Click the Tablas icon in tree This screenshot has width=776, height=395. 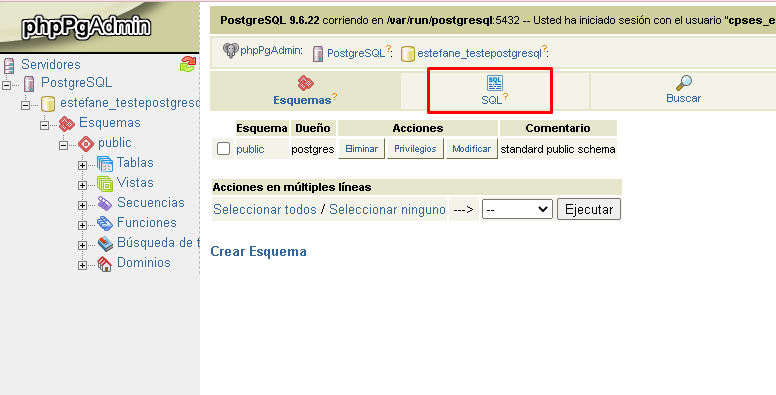point(105,163)
